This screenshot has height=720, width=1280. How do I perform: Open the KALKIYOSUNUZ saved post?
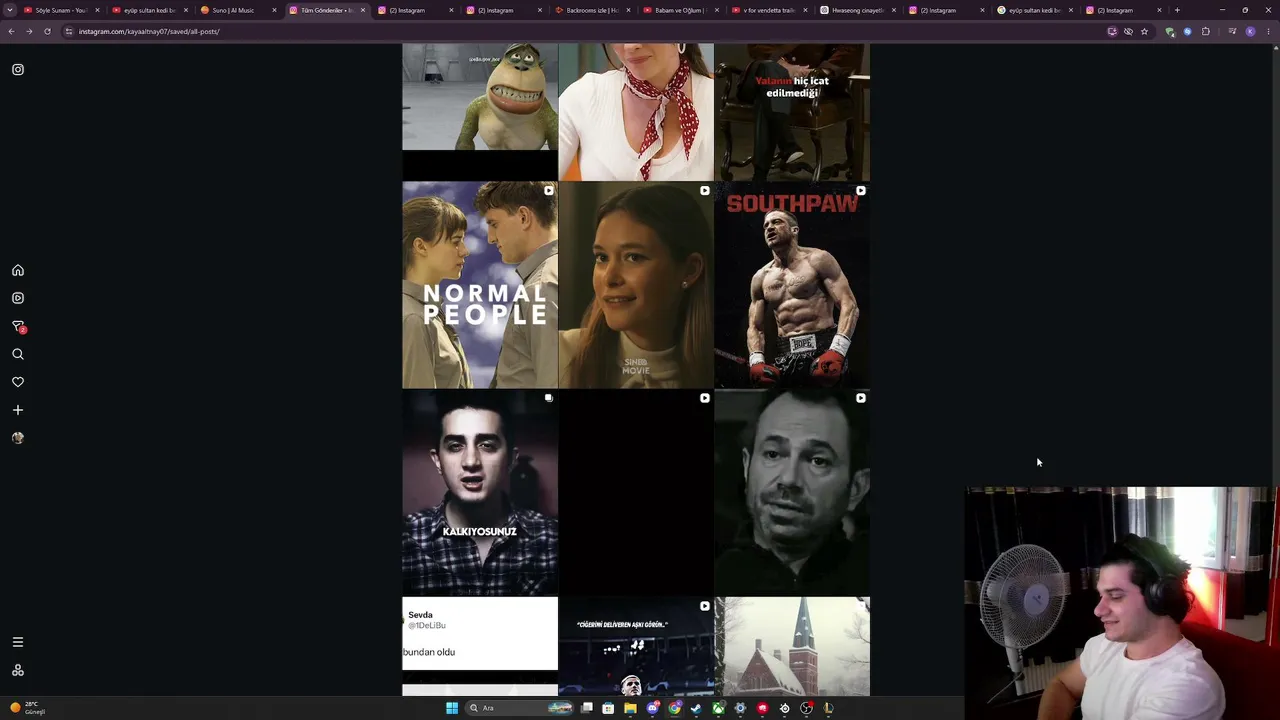pos(480,493)
